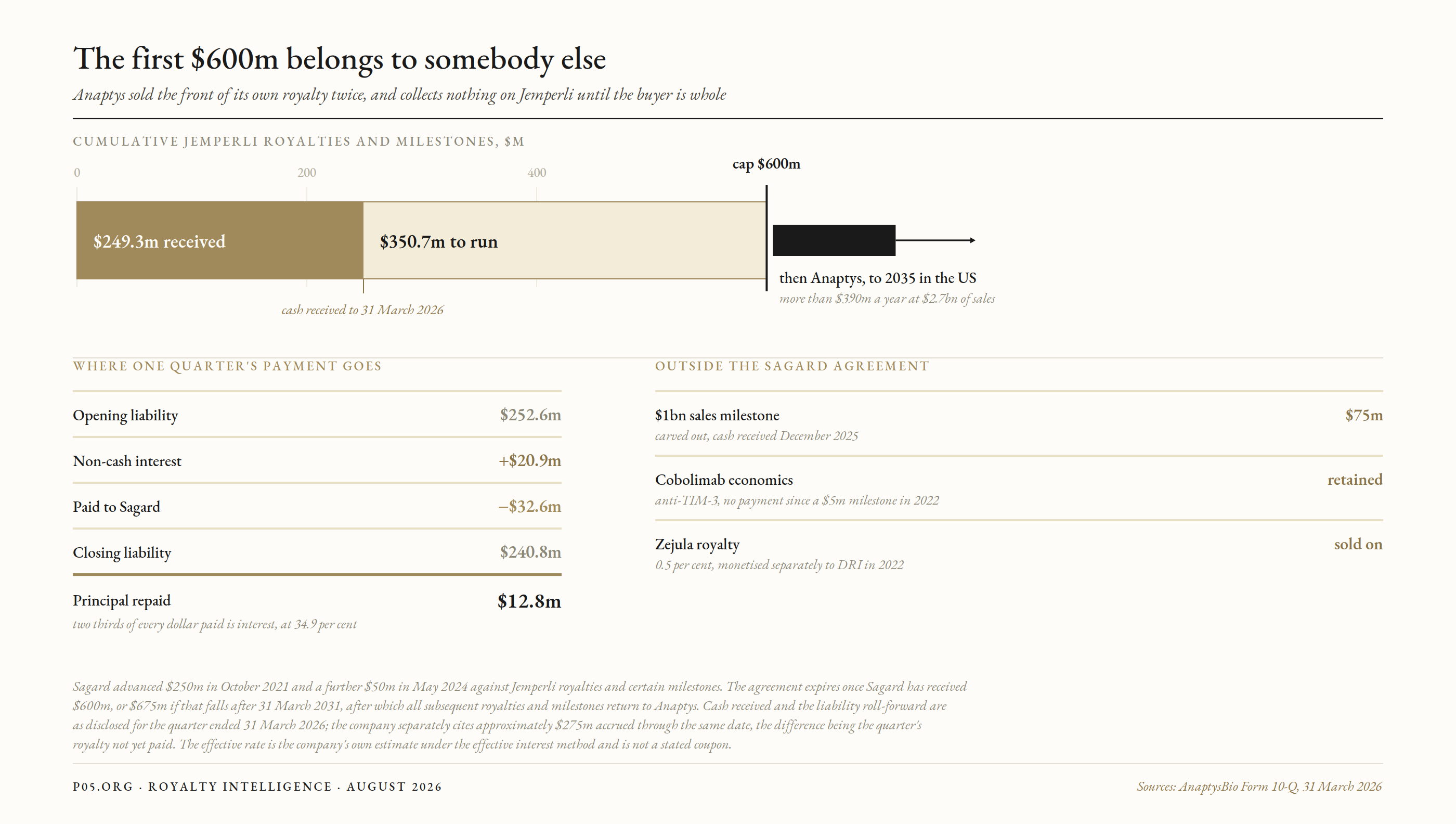Click the 400 axis tick label
Image resolution: width=1456 pixels, height=824 pixels.
pos(537,173)
